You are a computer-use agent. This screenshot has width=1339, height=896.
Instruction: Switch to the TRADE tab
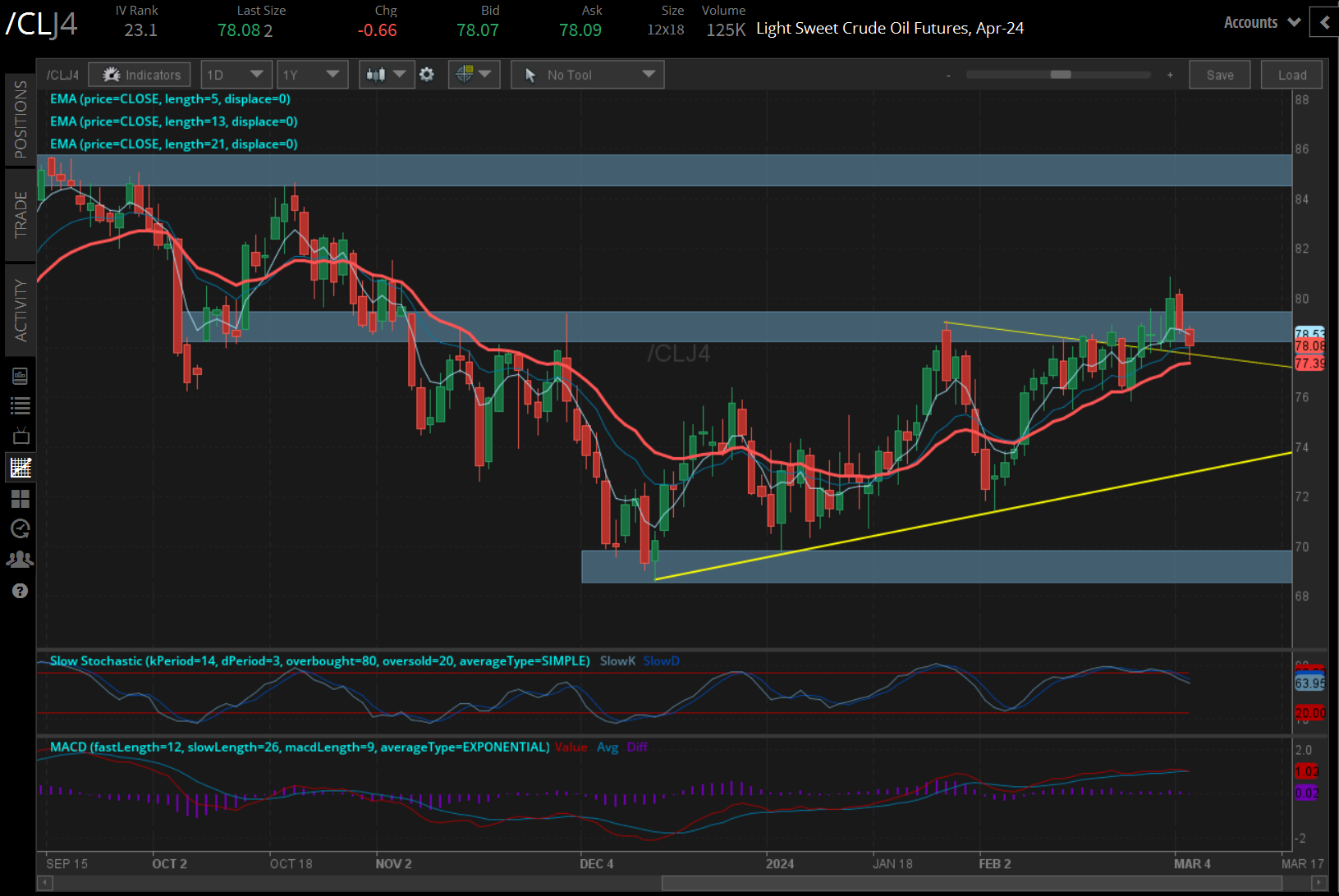click(x=21, y=215)
